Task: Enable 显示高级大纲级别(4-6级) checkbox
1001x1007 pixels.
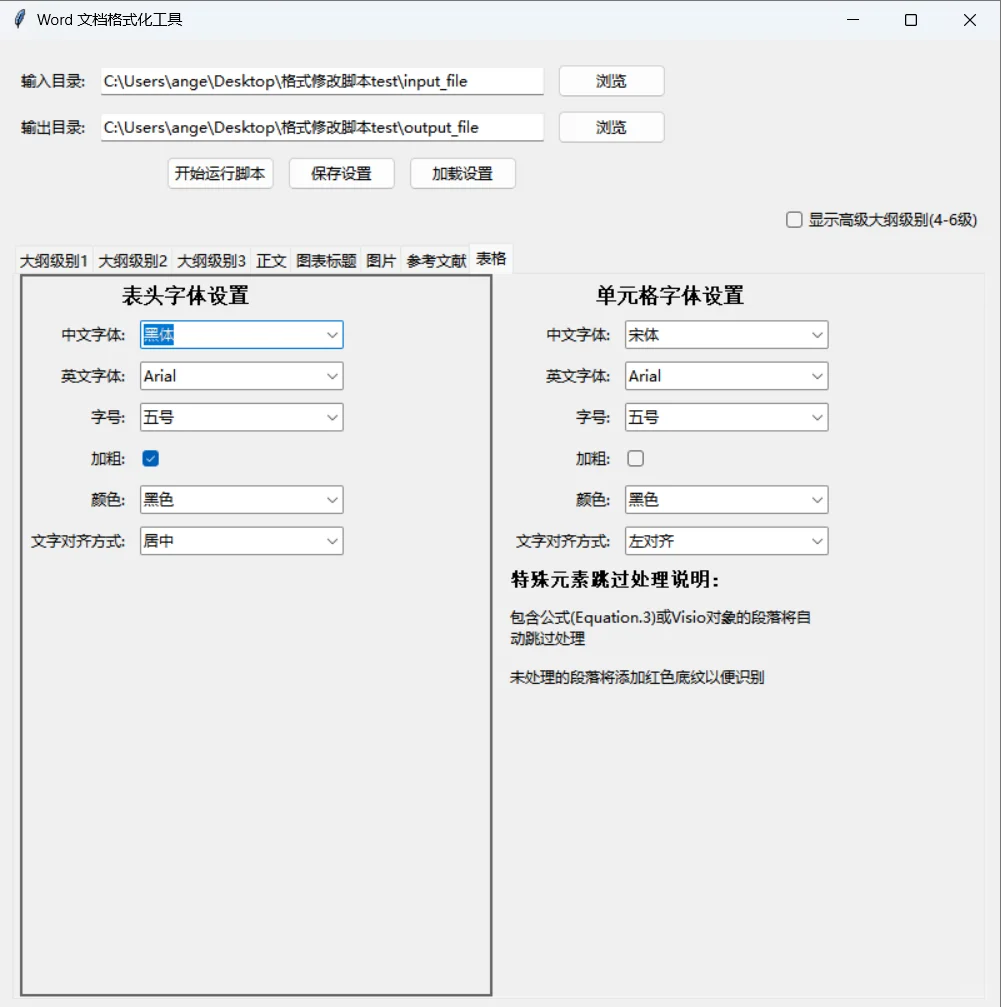Action: click(x=795, y=220)
